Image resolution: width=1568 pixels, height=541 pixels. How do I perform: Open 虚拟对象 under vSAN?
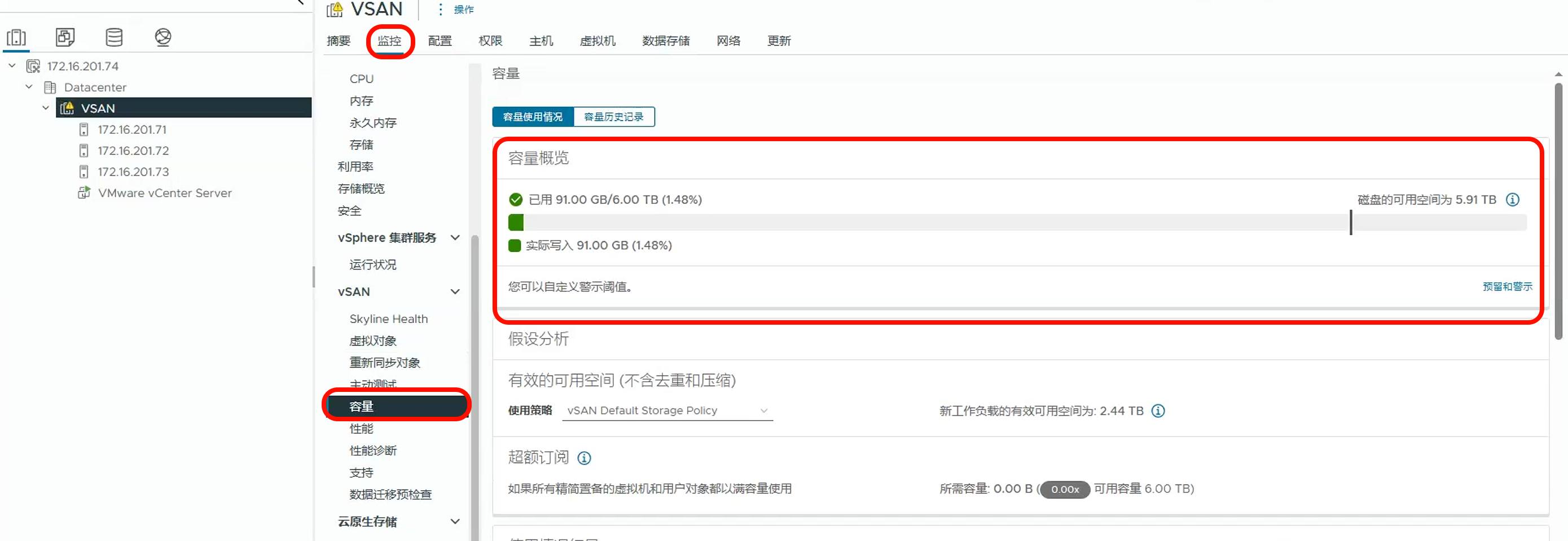[372, 341]
